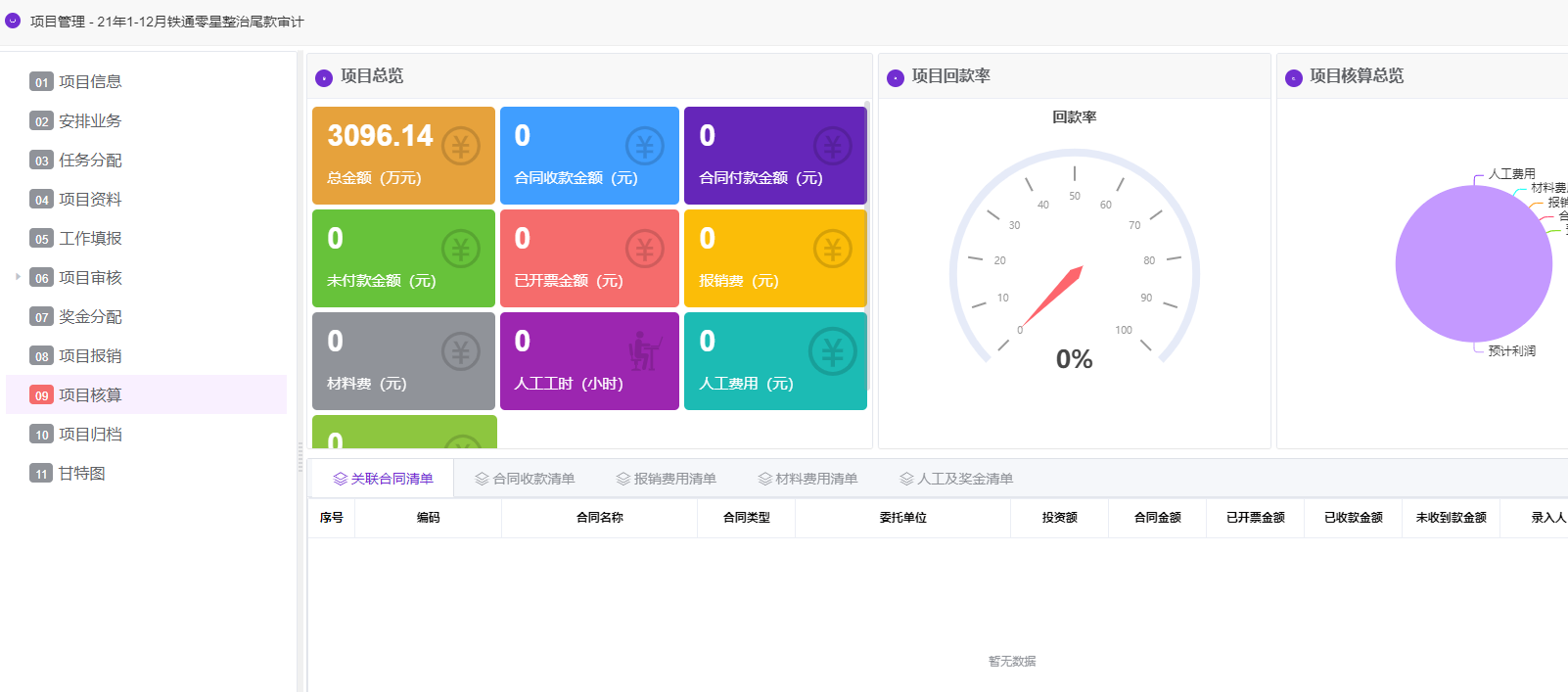Switch to the 报销费用清单 tab
1568x692 pixels.
[666, 479]
